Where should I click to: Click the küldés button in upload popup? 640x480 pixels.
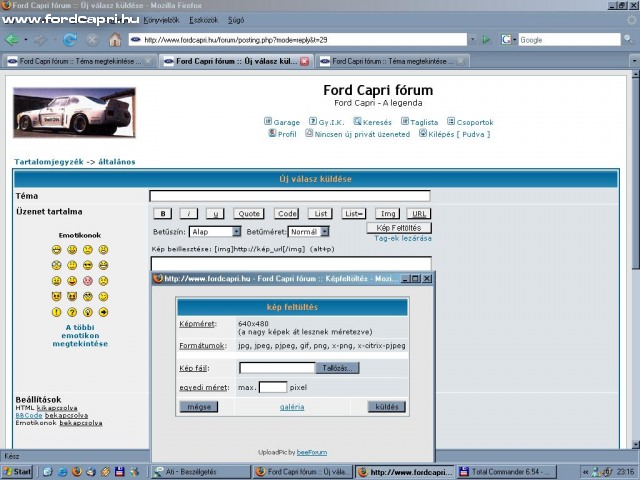click(x=387, y=407)
